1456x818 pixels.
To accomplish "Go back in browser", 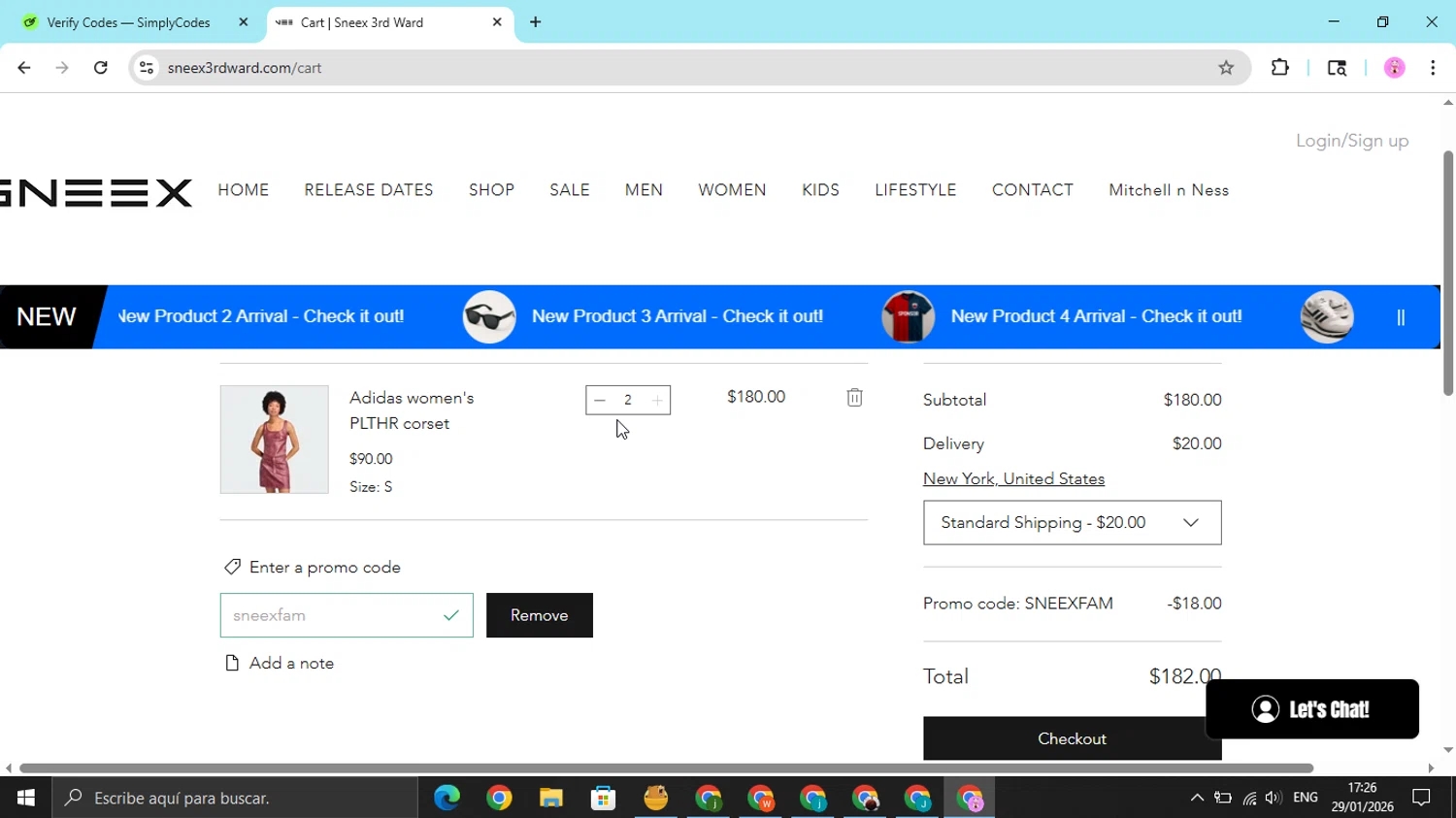I will (24, 68).
